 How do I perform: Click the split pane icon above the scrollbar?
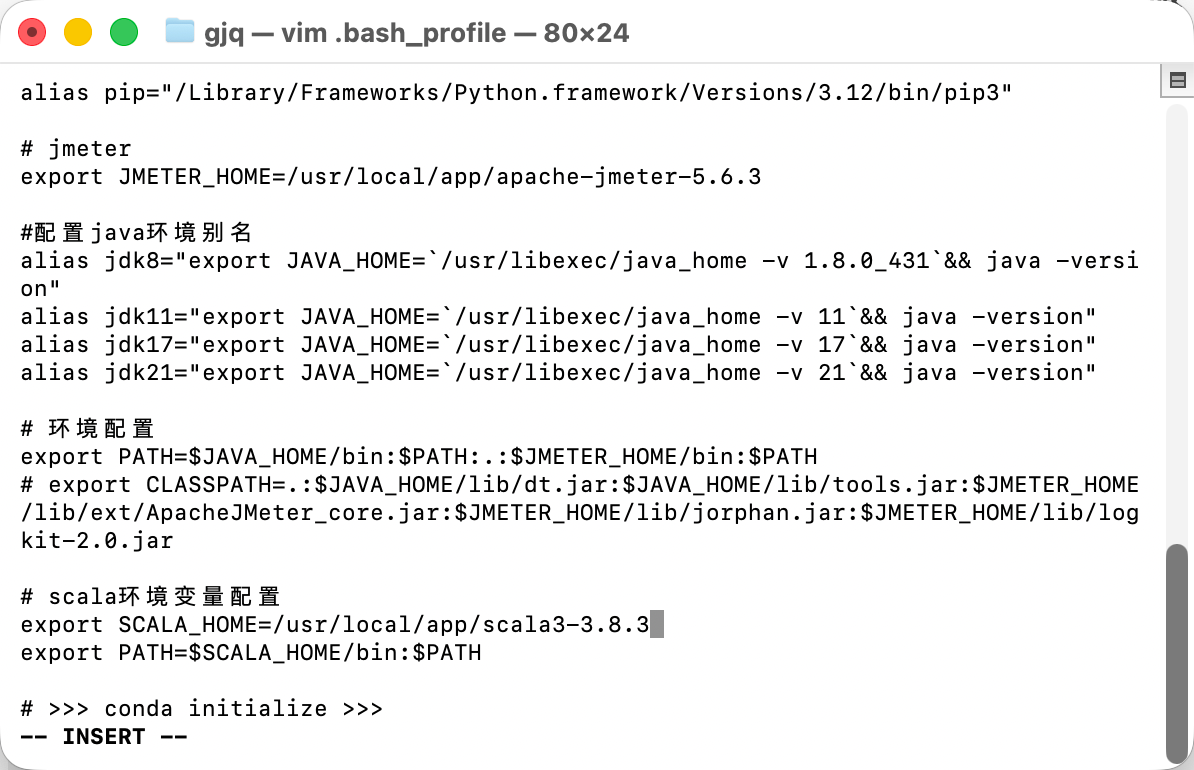tap(1178, 80)
